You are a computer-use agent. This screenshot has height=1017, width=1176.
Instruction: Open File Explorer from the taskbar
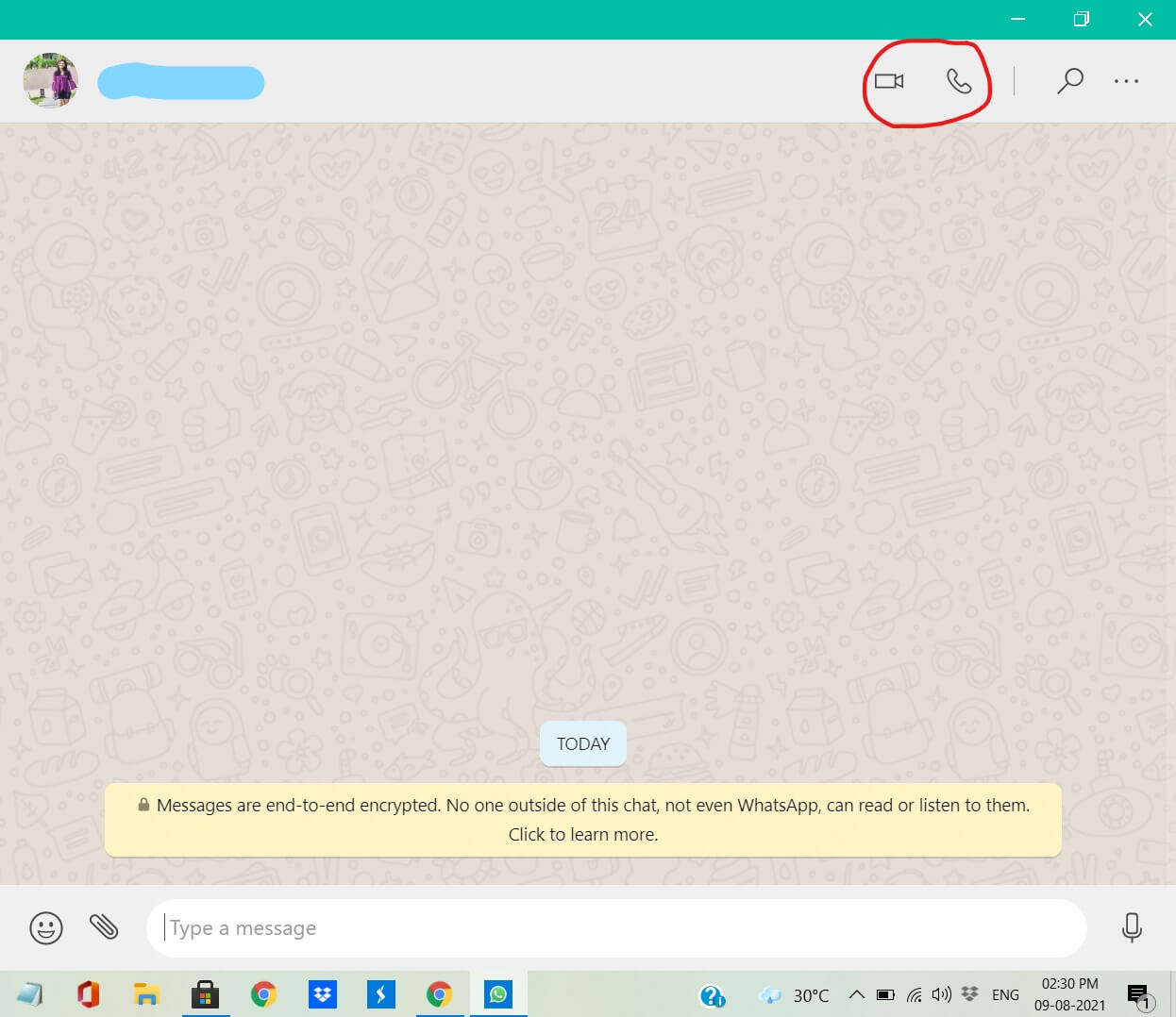pos(146,994)
